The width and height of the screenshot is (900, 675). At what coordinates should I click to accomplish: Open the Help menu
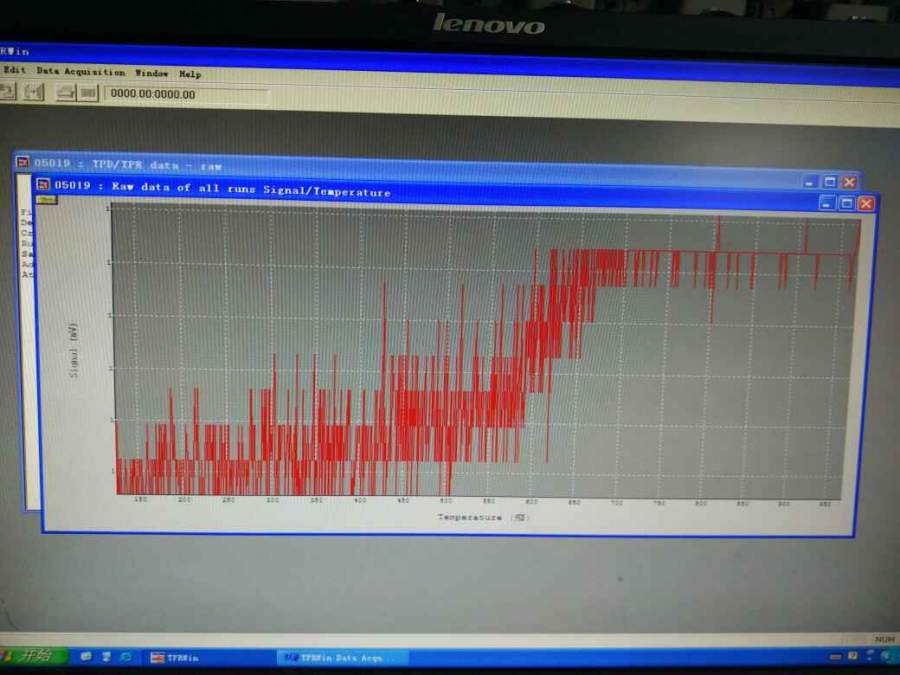point(190,74)
